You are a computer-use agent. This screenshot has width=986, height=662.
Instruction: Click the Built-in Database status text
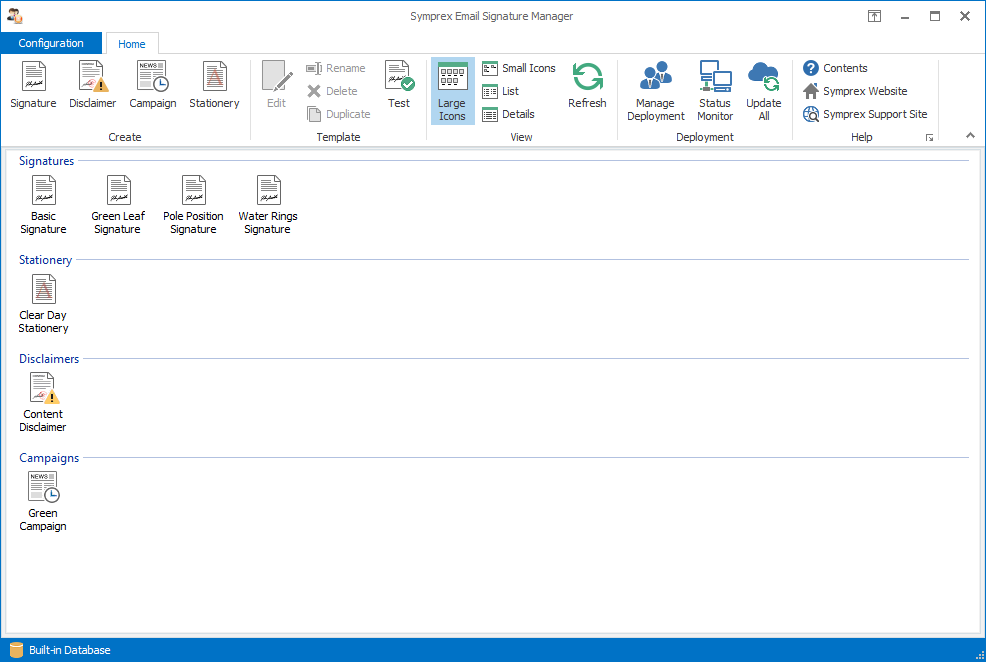[x=70, y=650]
